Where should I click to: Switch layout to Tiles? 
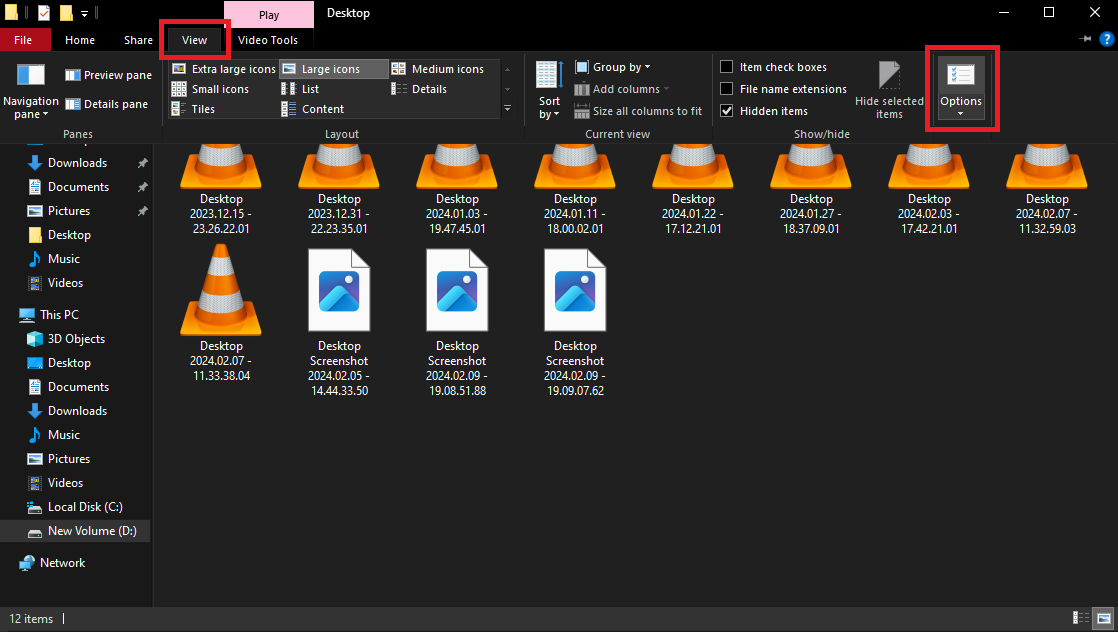click(193, 109)
